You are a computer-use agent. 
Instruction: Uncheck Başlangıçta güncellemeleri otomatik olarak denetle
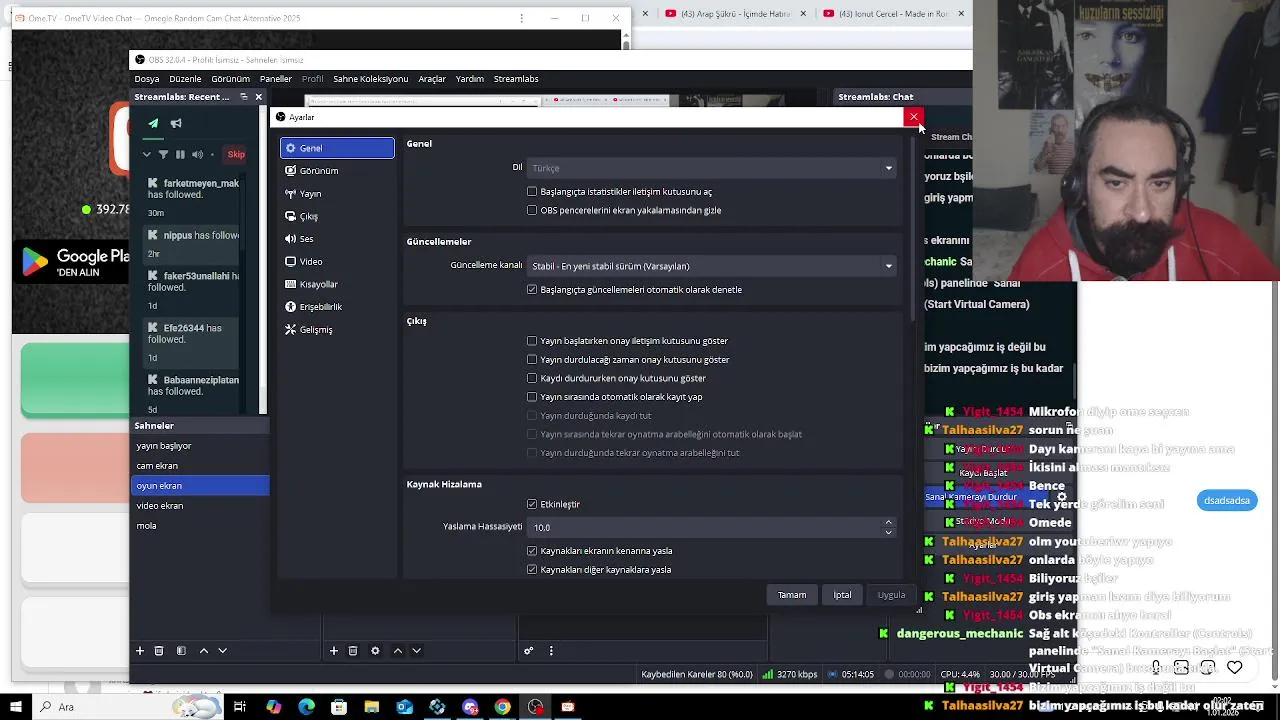click(532, 290)
